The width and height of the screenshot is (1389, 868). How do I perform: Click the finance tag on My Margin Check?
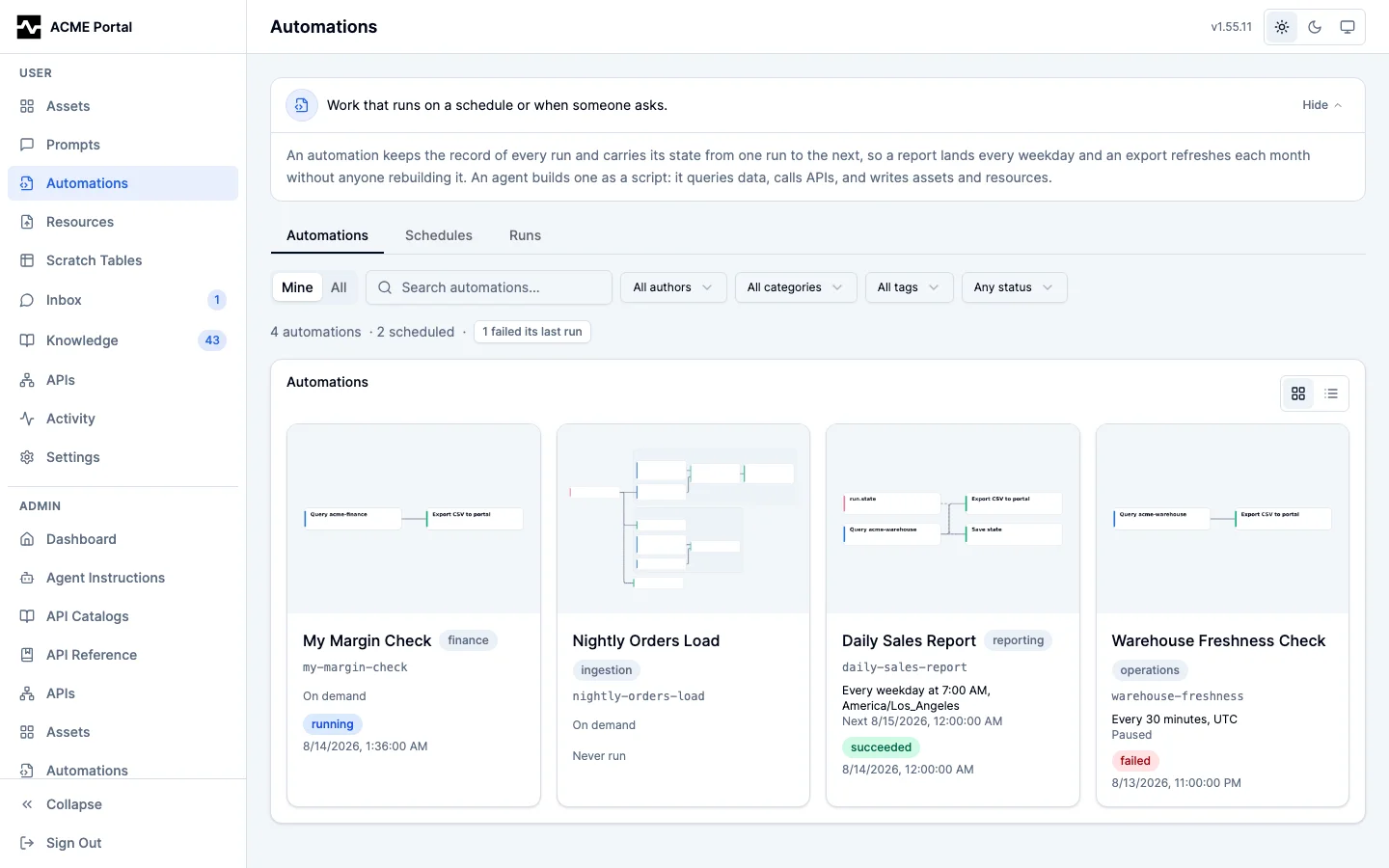(x=468, y=640)
